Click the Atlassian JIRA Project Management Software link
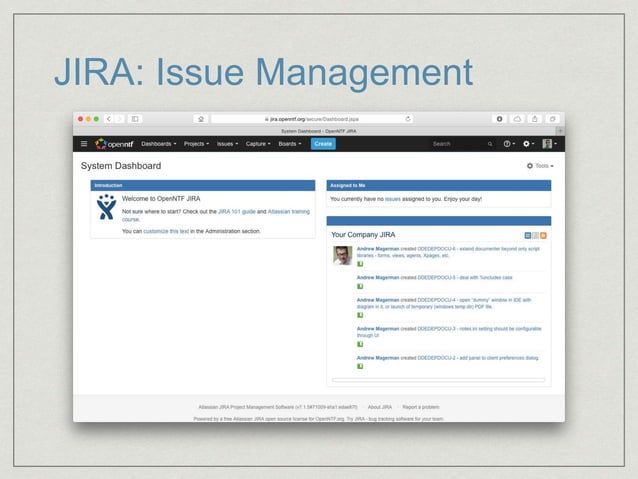This screenshot has width=638, height=479. pyautogui.click(x=246, y=407)
